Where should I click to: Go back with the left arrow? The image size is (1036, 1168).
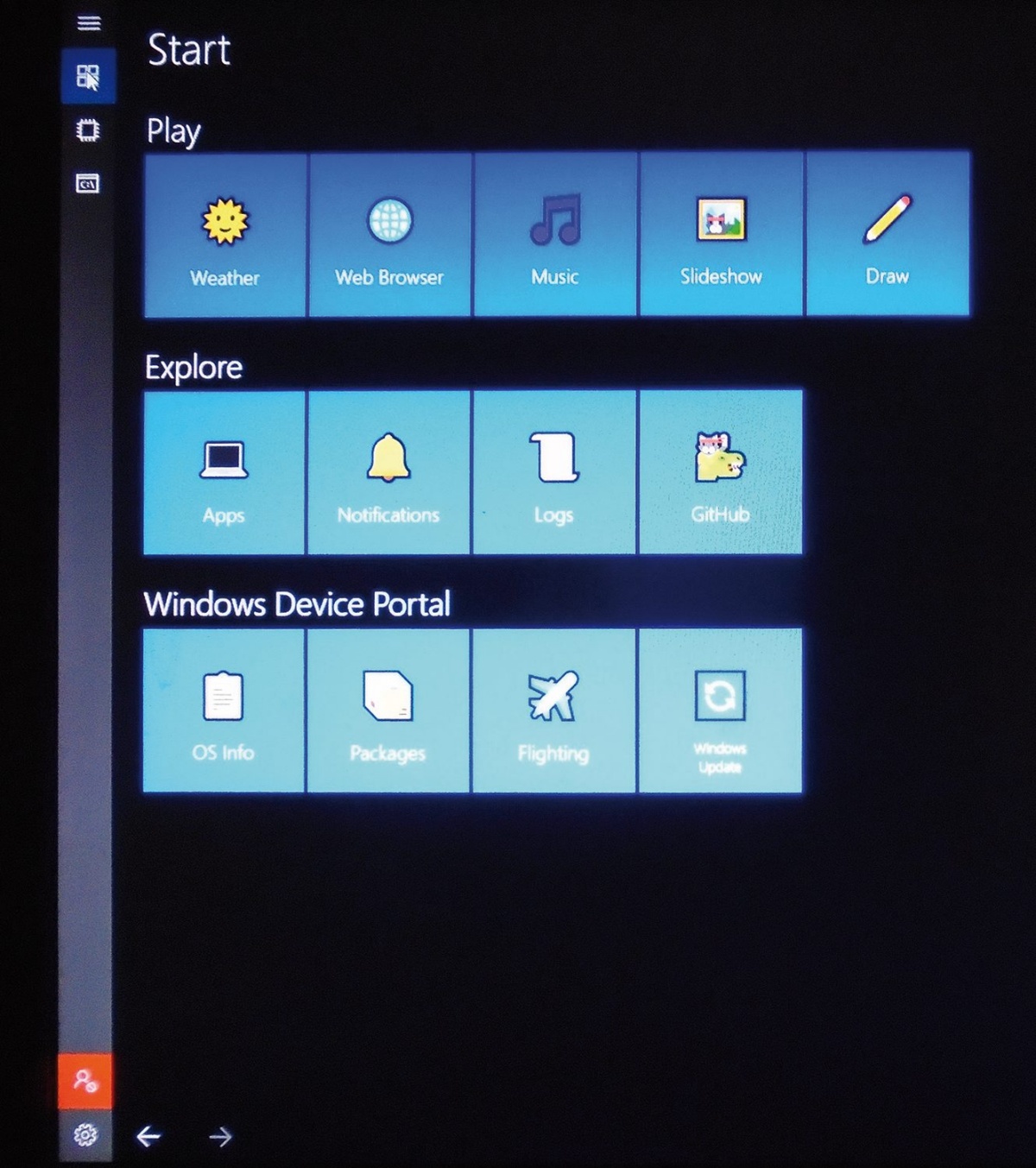(x=148, y=1136)
